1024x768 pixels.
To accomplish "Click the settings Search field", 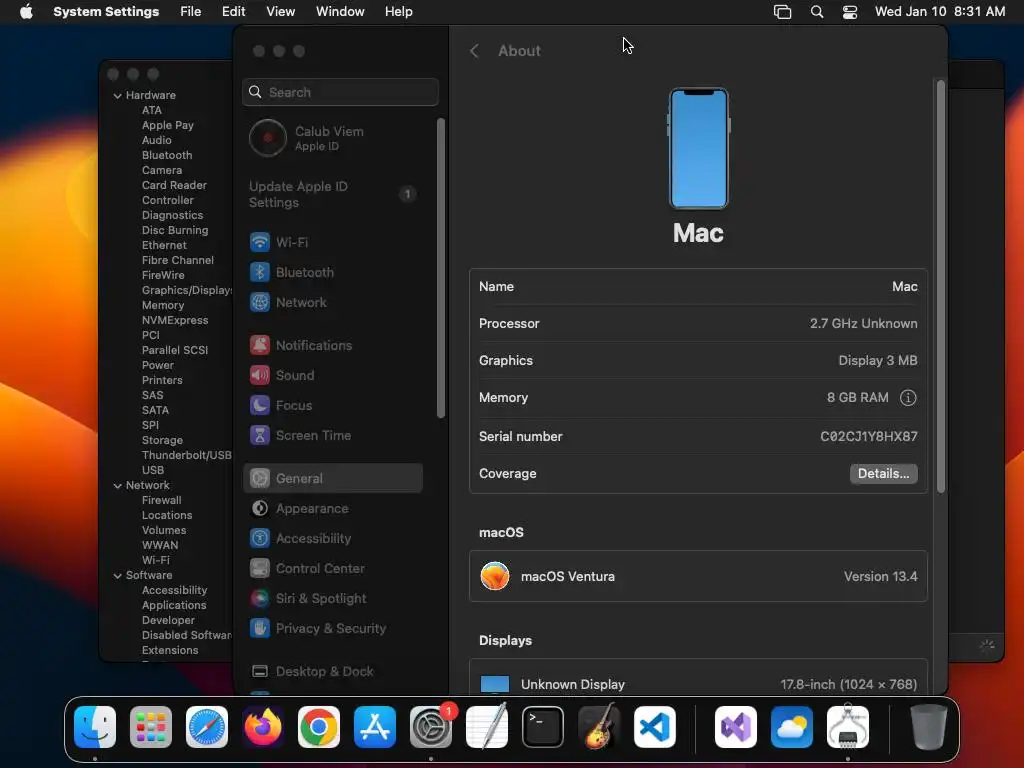I will 340,92.
